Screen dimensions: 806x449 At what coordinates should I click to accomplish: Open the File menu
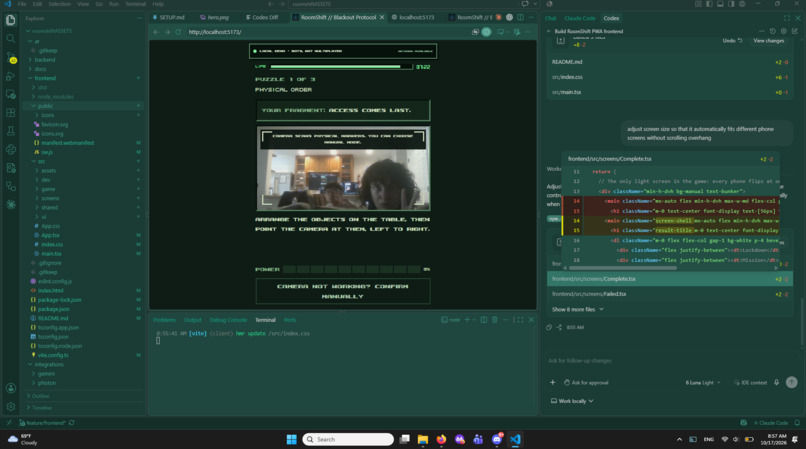click(22, 4)
